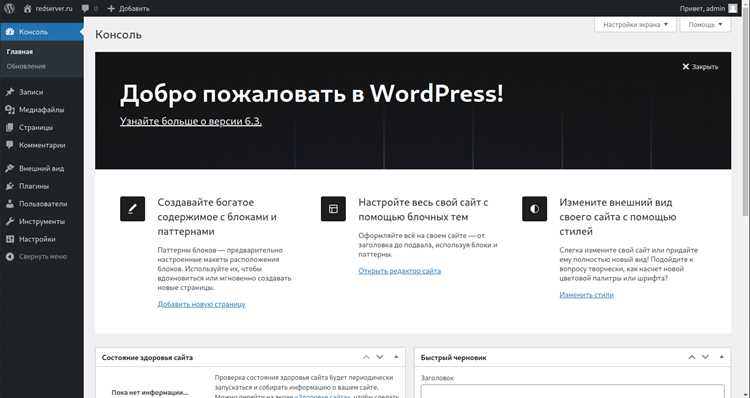The width and height of the screenshot is (750, 398).
Task: Open Медиафайлы menu label
Action: pos(42,110)
